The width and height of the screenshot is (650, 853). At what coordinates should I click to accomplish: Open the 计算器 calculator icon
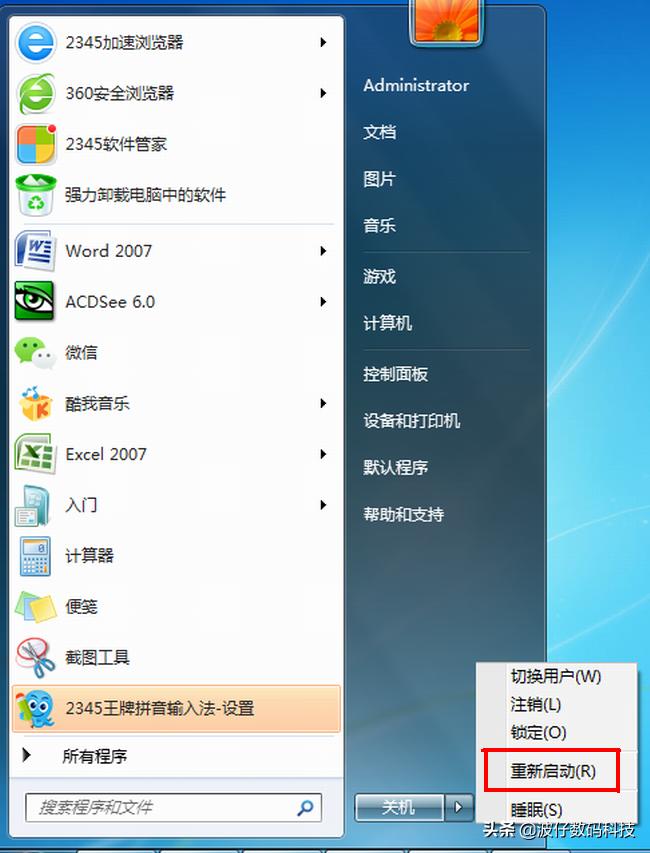click(35, 556)
